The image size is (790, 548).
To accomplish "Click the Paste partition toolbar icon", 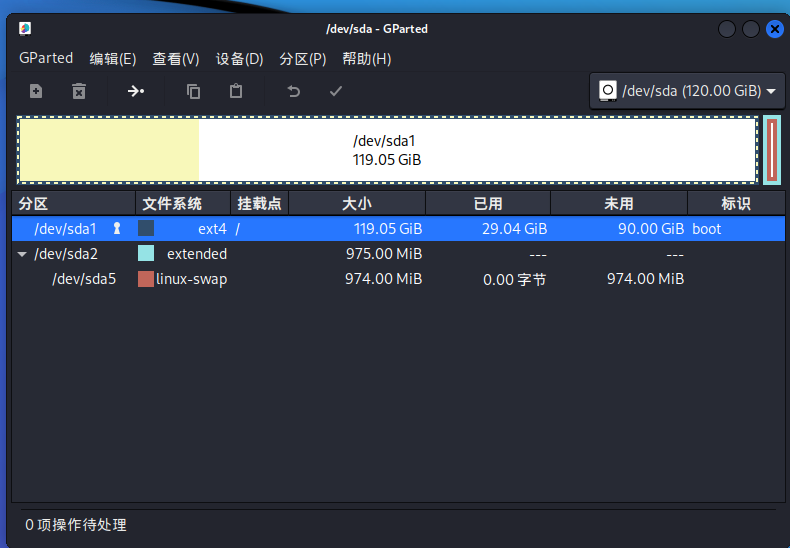I will (x=236, y=91).
